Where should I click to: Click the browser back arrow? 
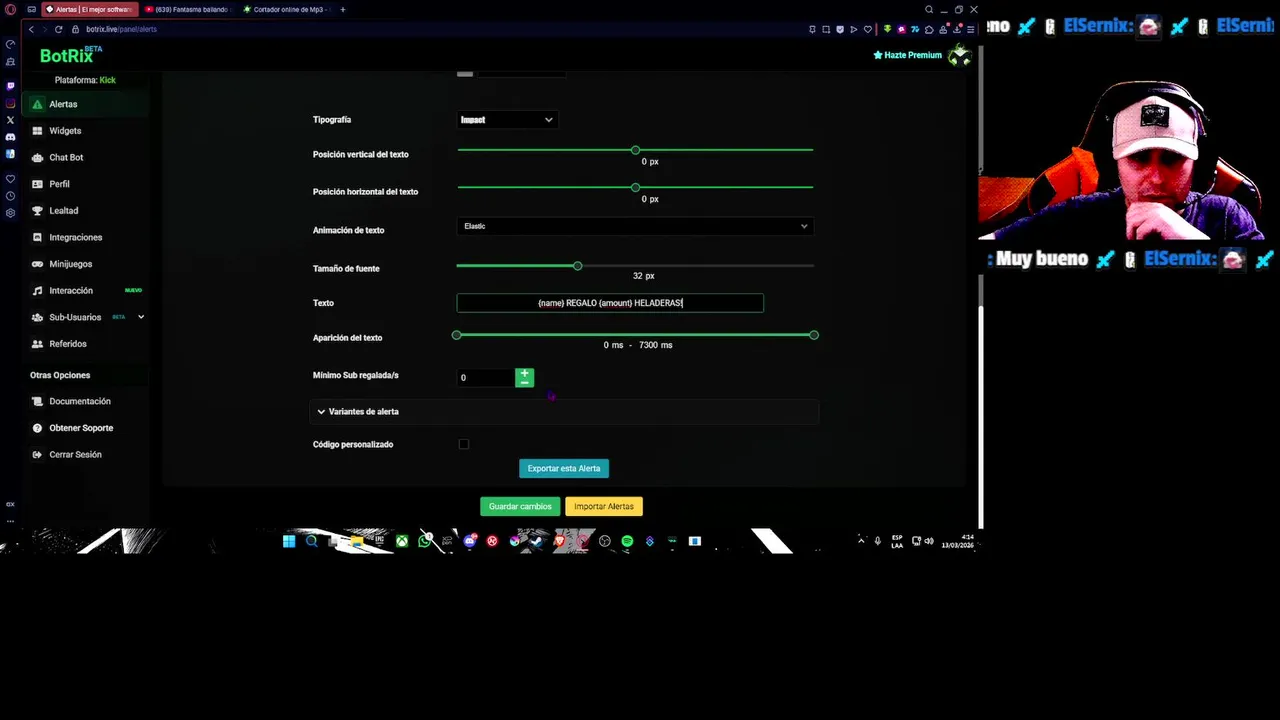pos(31,29)
